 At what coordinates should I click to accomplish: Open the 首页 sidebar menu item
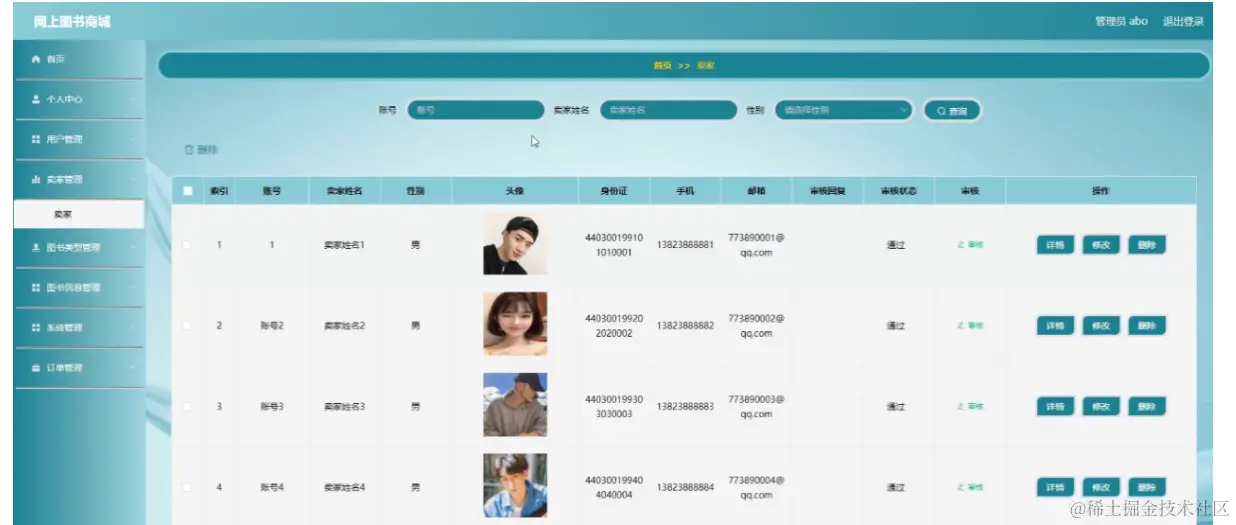(79, 60)
